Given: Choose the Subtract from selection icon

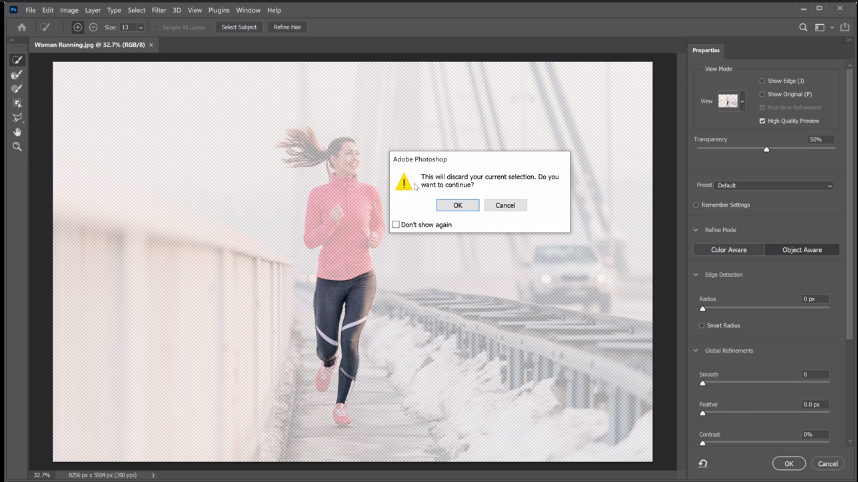Looking at the screenshot, I should click(x=93, y=27).
